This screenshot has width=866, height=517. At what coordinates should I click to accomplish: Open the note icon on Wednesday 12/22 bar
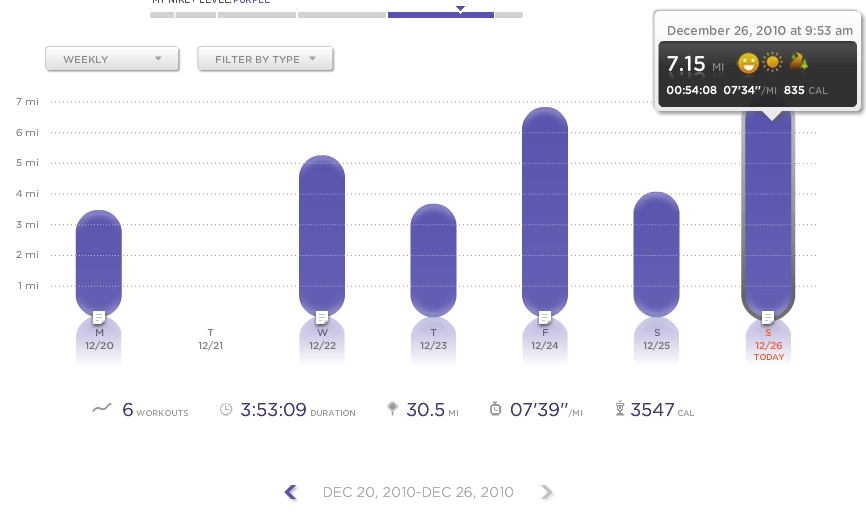322,317
